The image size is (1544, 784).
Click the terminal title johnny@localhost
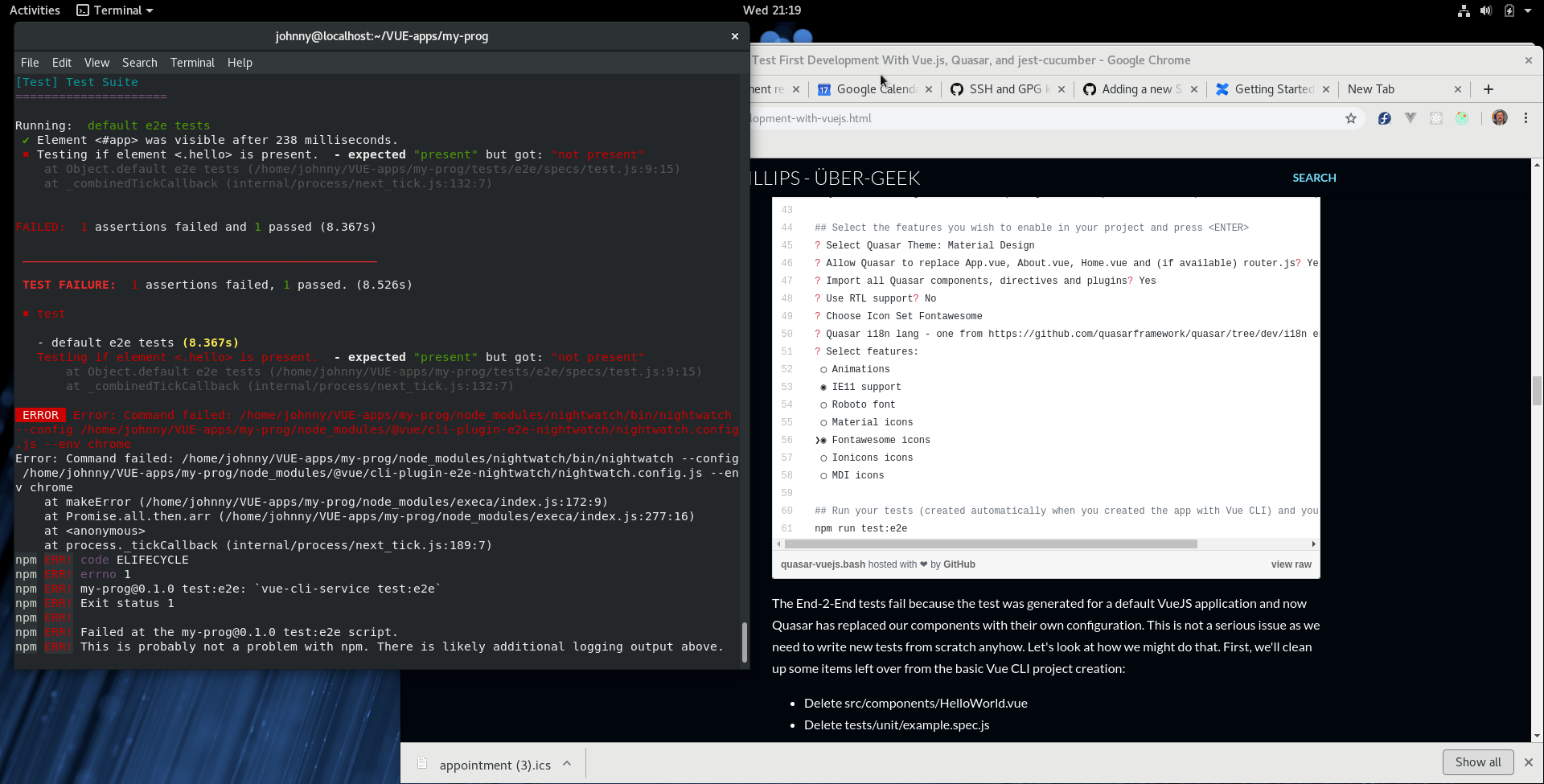(382, 36)
